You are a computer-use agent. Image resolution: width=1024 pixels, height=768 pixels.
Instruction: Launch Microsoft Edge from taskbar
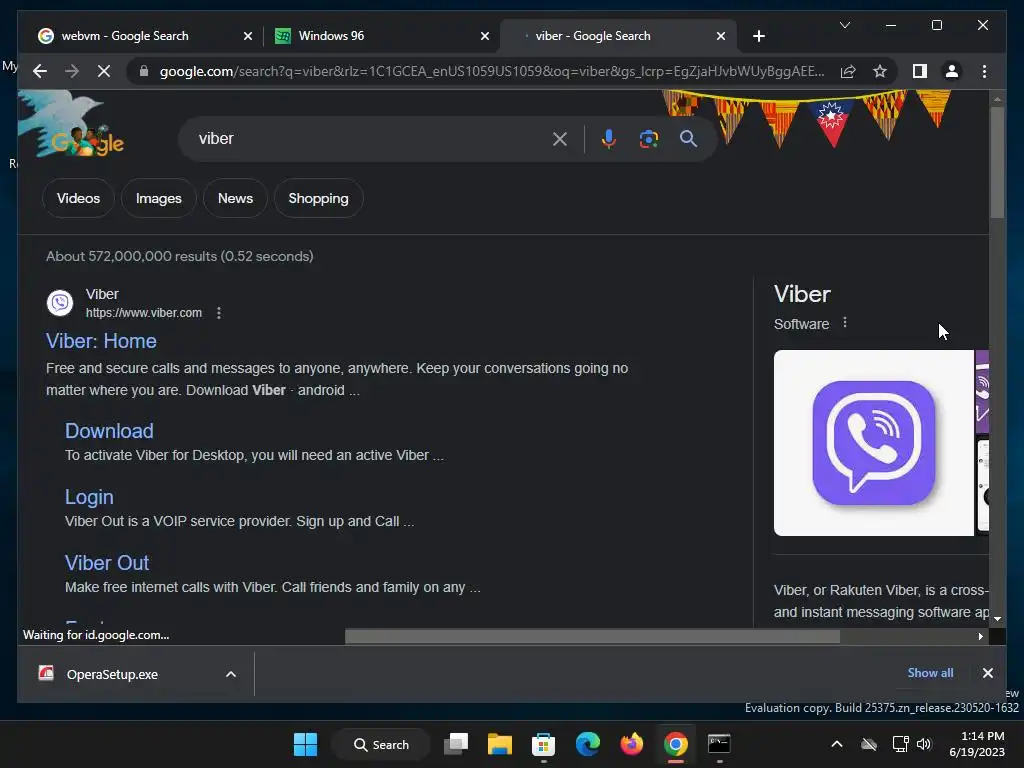[588, 744]
